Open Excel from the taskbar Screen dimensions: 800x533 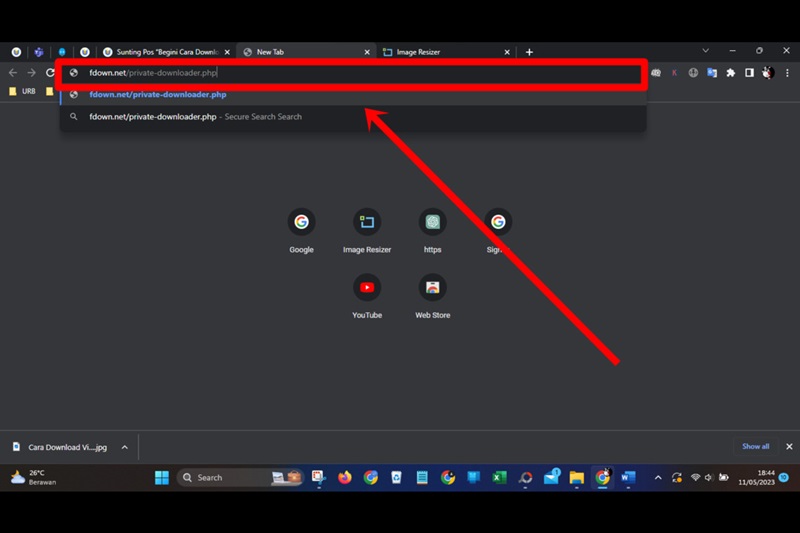tap(499, 478)
